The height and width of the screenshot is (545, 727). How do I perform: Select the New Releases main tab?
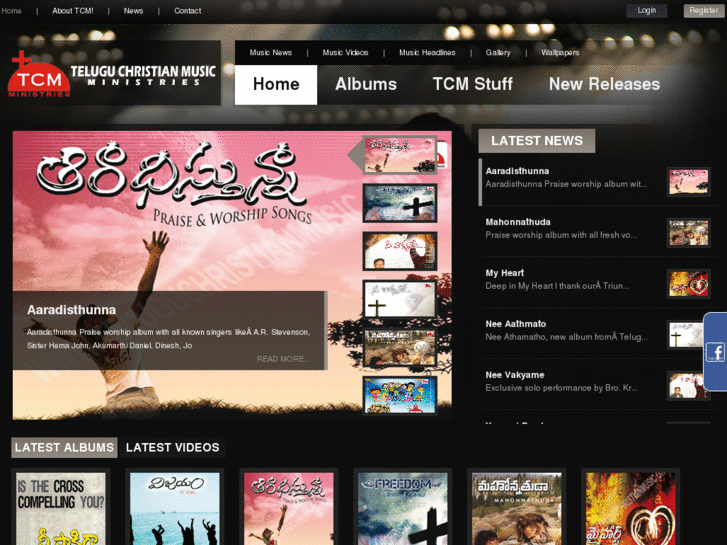tap(604, 84)
